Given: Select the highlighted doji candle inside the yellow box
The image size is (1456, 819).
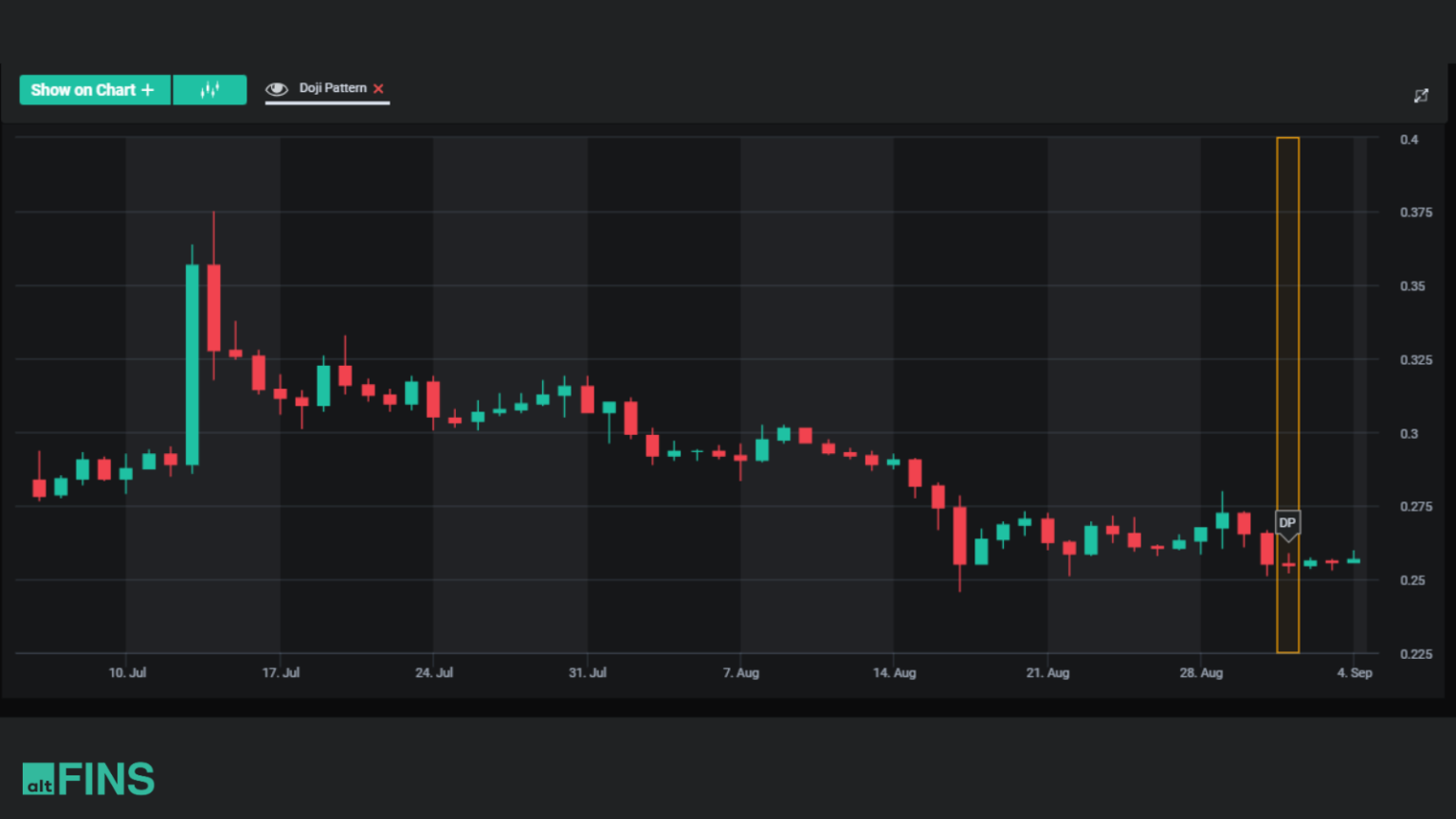Looking at the screenshot, I should tap(1288, 563).
